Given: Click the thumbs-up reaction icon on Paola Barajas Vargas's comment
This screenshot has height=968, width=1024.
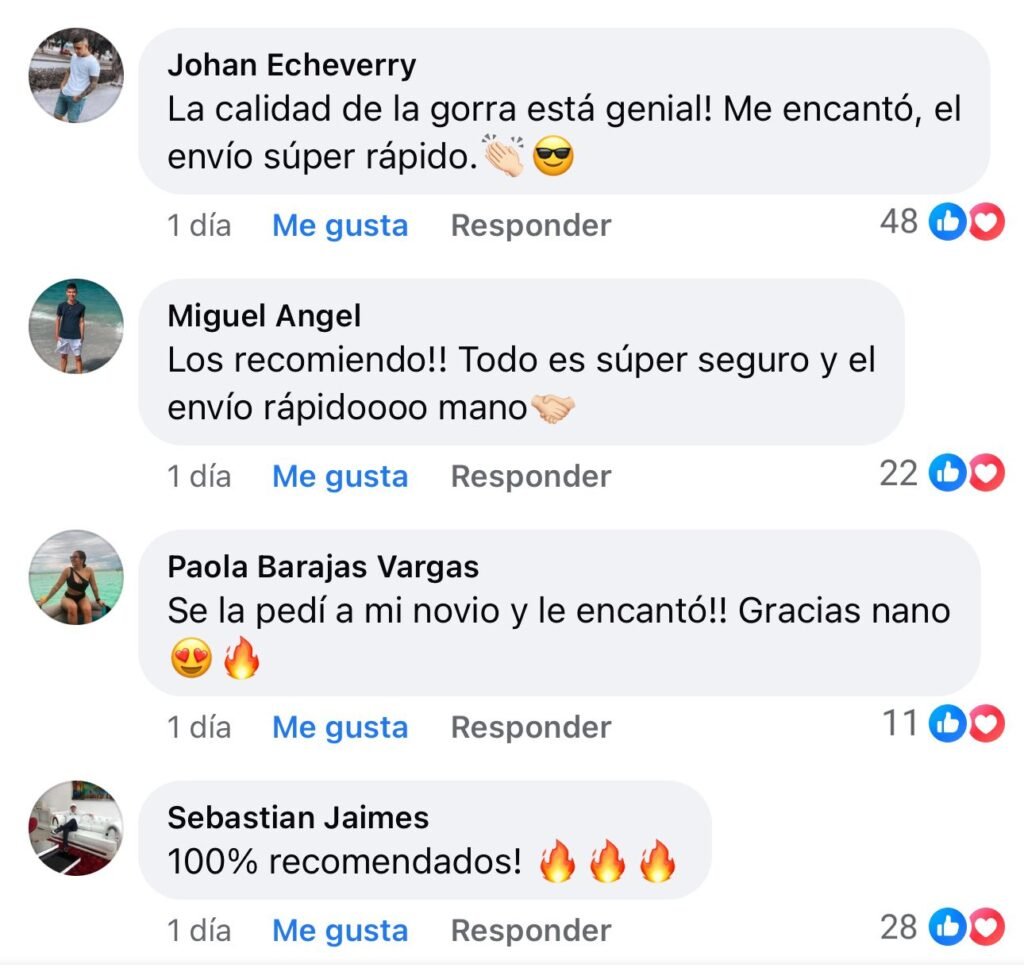Looking at the screenshot, I should (x=948, y=723).
